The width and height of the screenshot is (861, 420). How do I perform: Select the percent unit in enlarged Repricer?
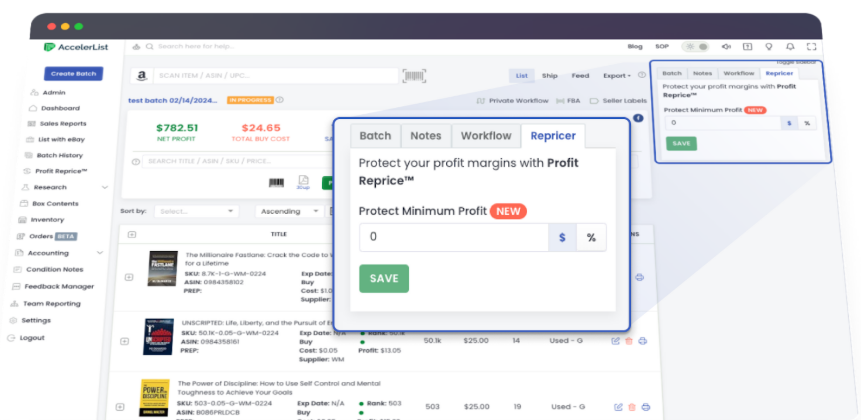point(591,237)
